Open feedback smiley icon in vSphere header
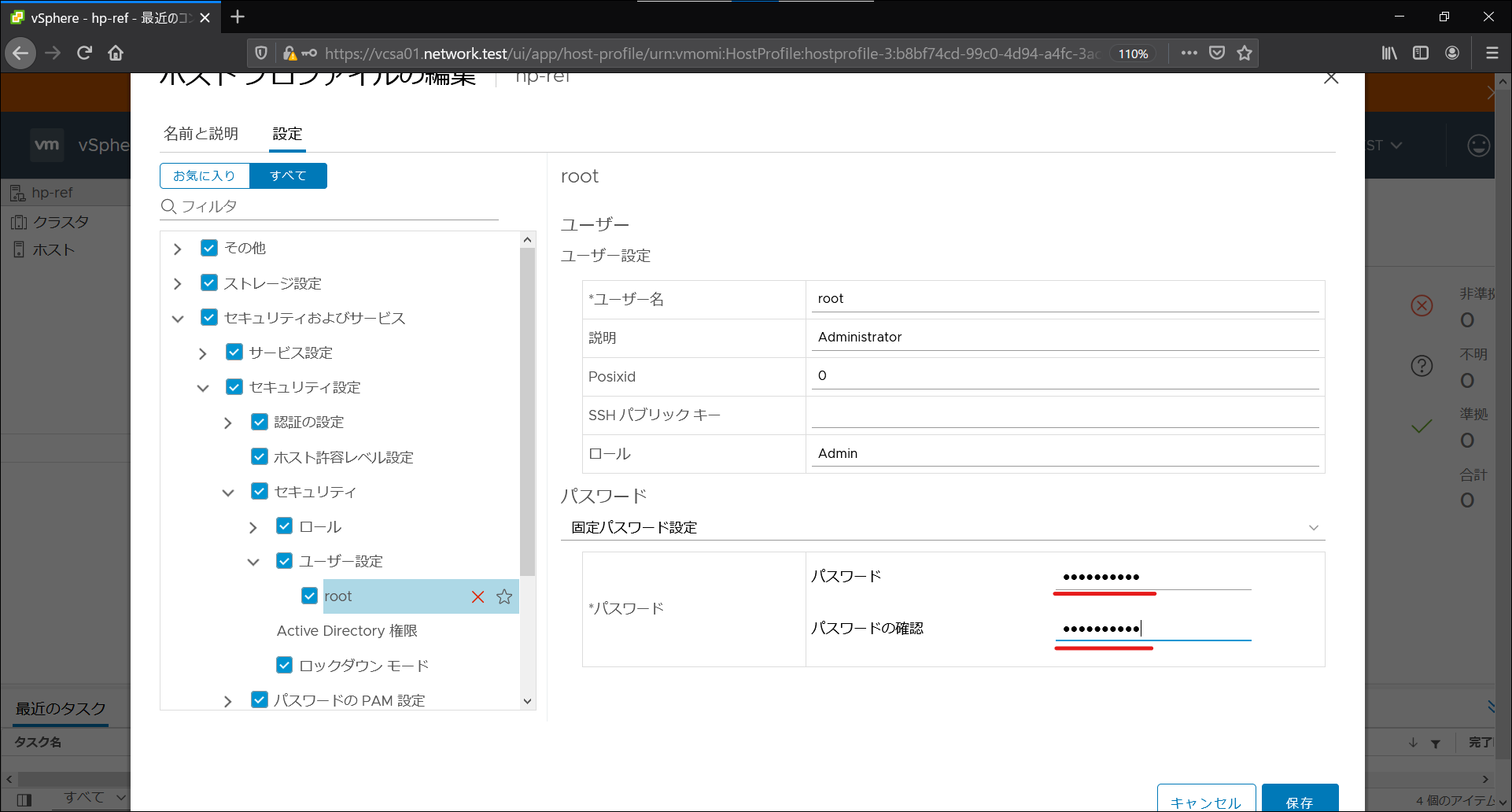 coord(1479,146)
